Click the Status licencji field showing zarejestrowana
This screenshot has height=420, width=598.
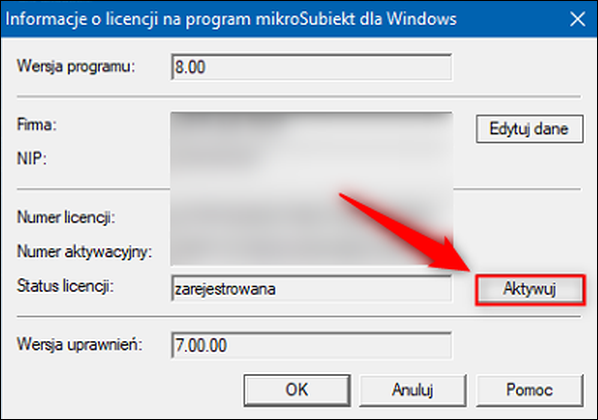pyautogui.click(x=311, y=289)
